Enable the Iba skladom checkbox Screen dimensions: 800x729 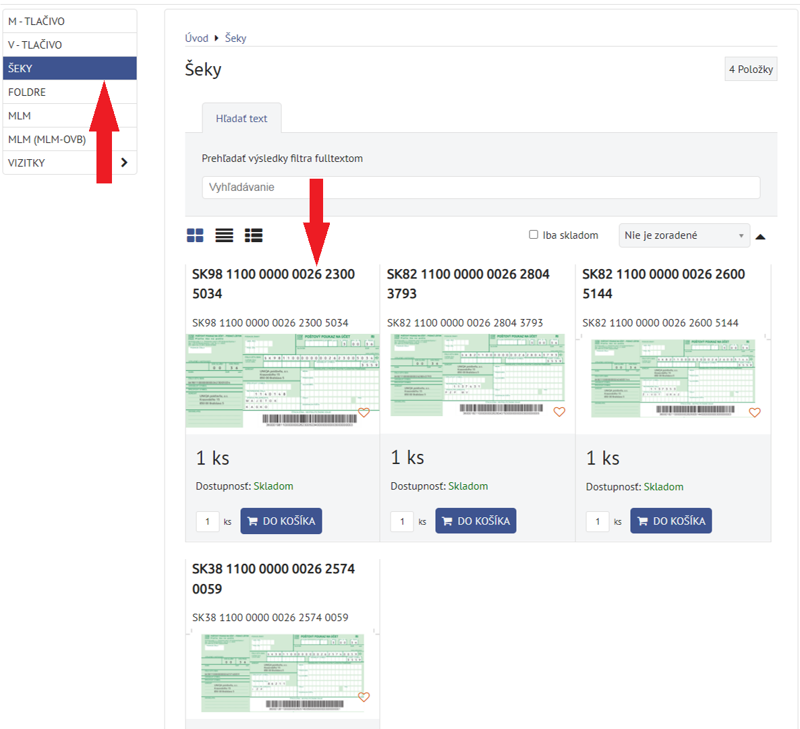coord(533,236)
